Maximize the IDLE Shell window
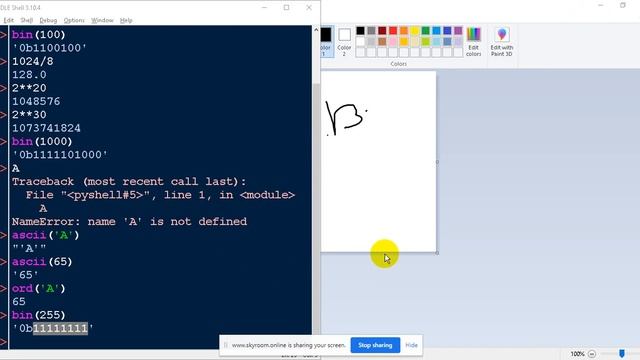Viewport: 640px width, 360px height. pos(287,7)
